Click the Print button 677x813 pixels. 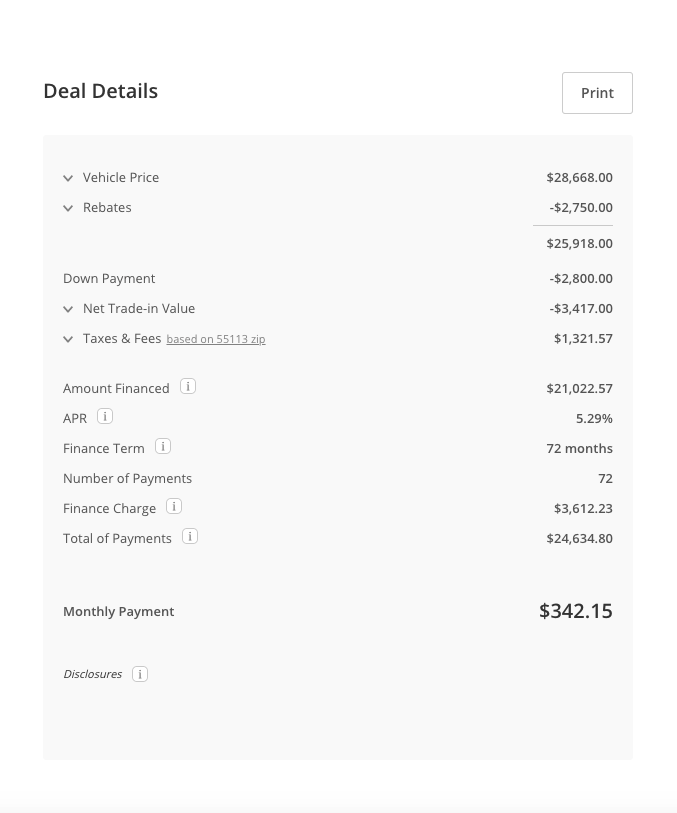coord(597,93)
